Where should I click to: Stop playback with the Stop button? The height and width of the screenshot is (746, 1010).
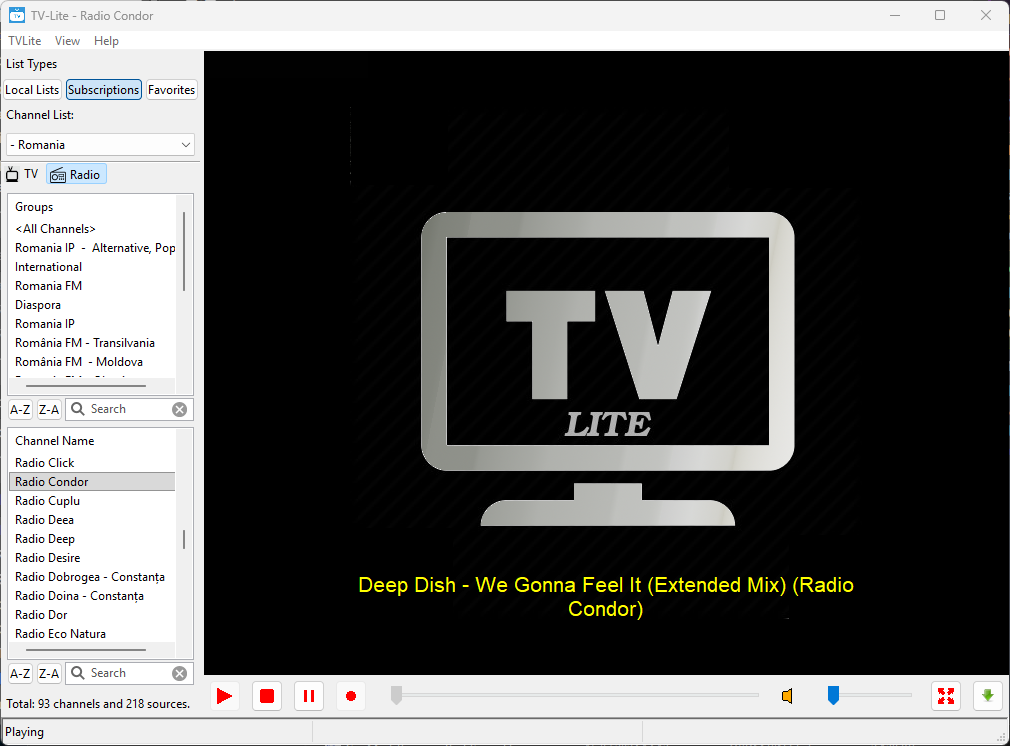267,696
